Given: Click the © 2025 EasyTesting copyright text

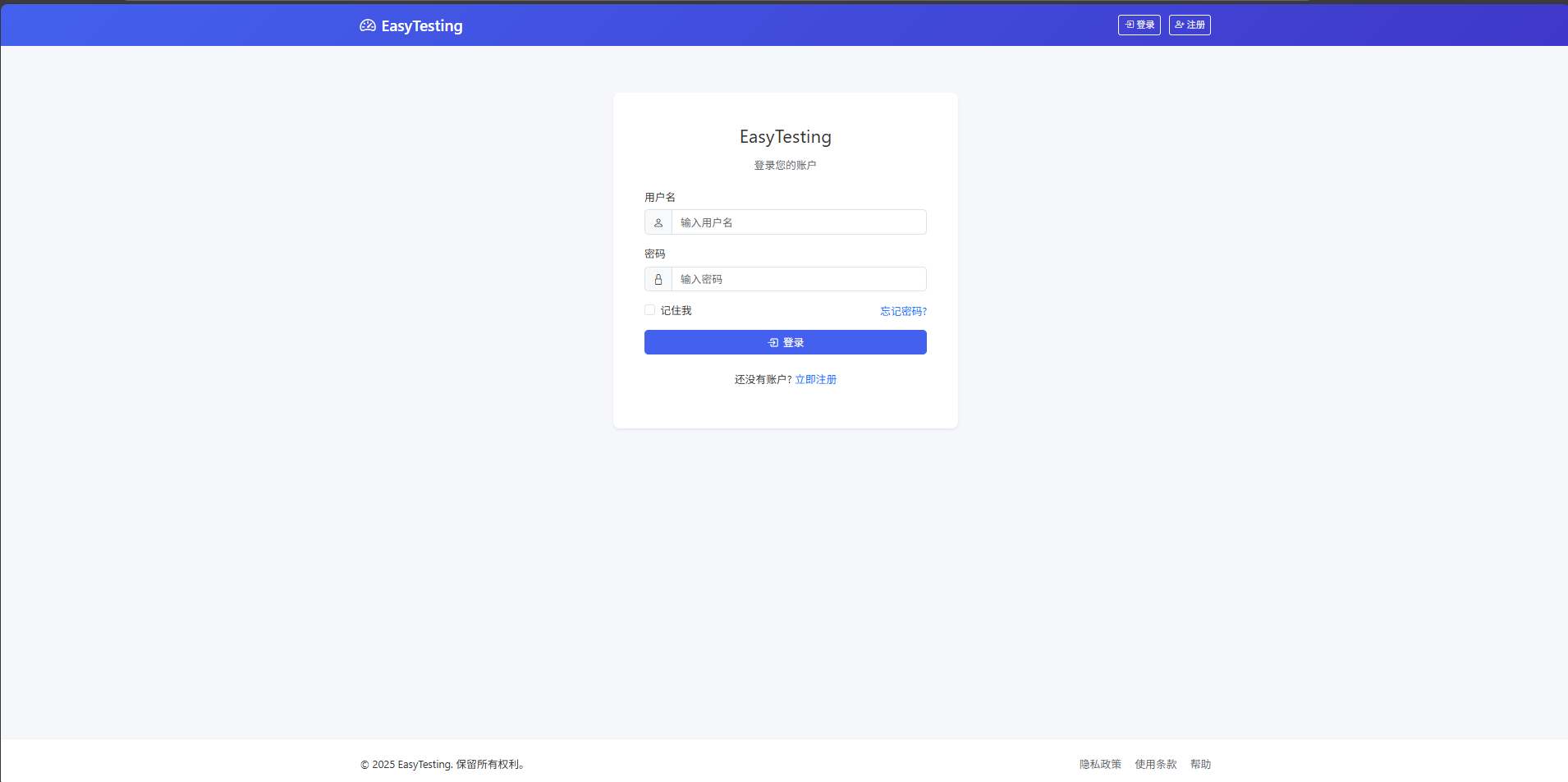Looking at the screenshot, I should point(442,764).
